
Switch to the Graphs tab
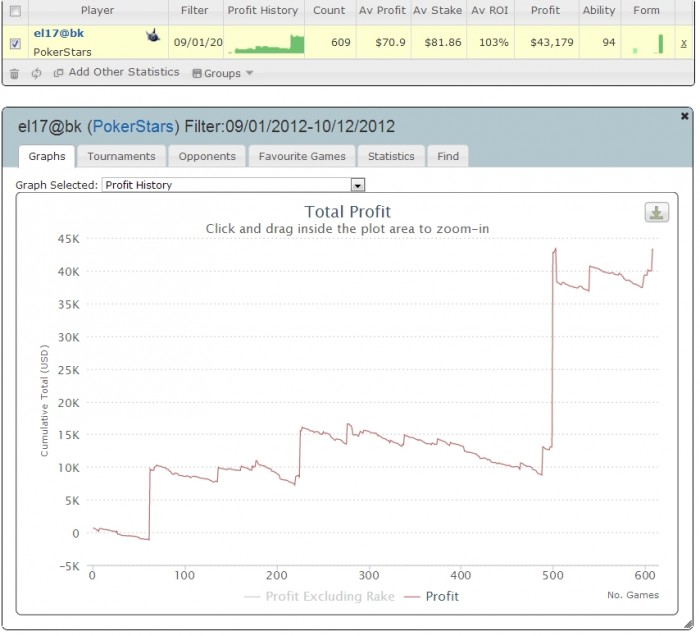[47, 157]
